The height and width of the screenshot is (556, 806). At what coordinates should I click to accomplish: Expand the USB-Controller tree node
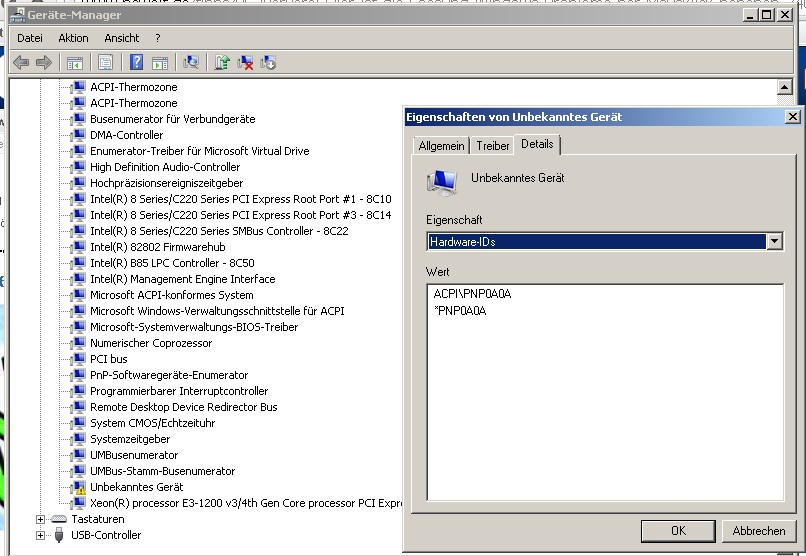click(40, 535)
